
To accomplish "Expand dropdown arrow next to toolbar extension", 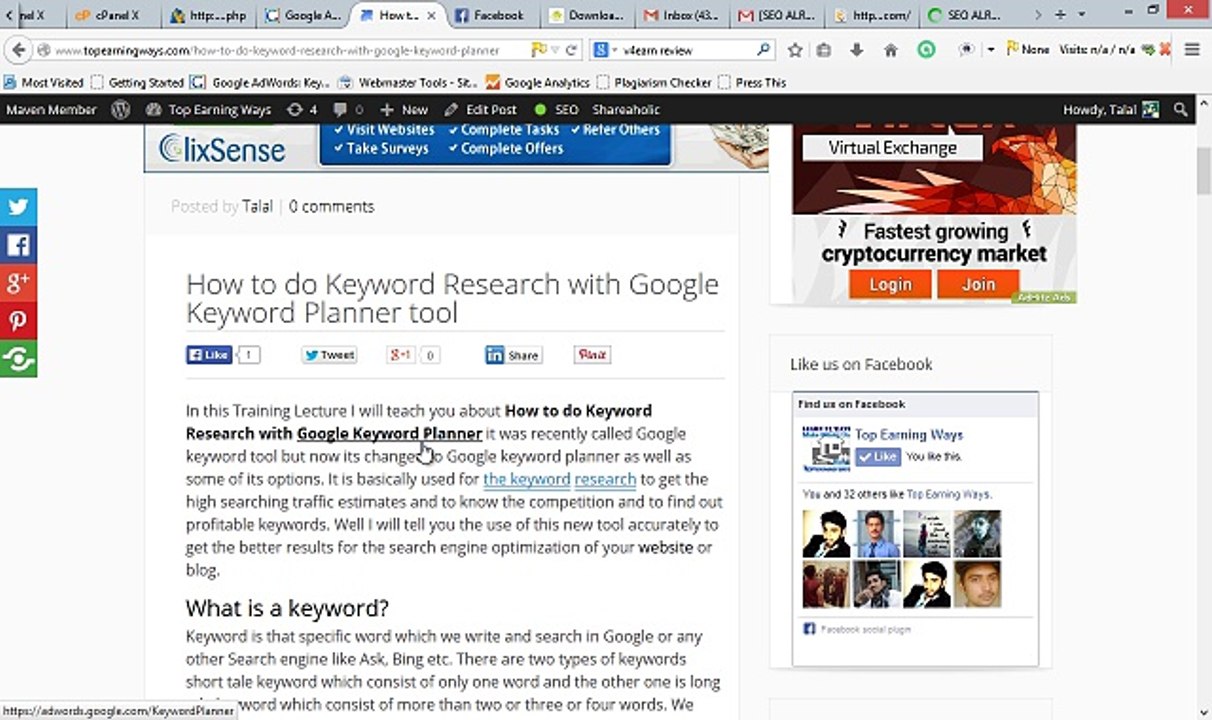I will 990,50.
